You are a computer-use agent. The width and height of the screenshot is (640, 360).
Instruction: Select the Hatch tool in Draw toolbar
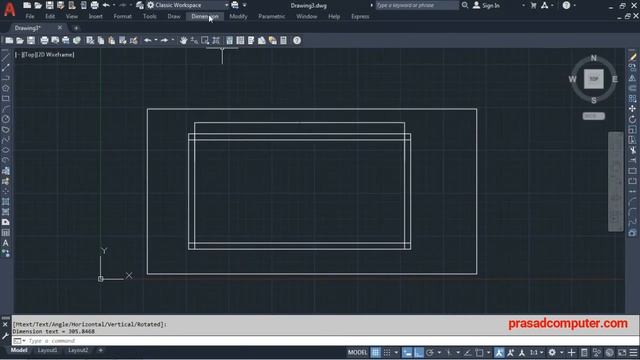(6, 202)
